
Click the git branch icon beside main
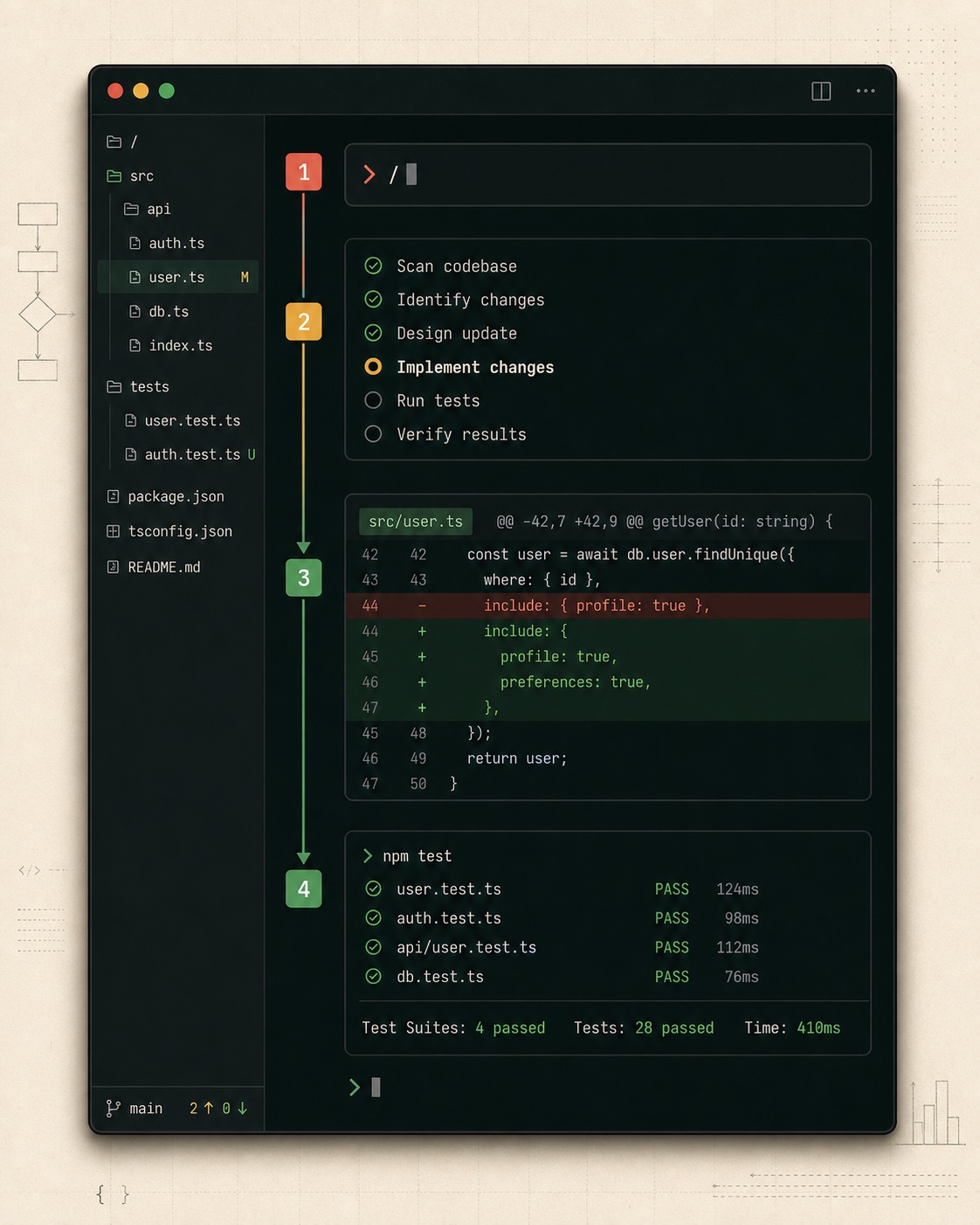113,1108
